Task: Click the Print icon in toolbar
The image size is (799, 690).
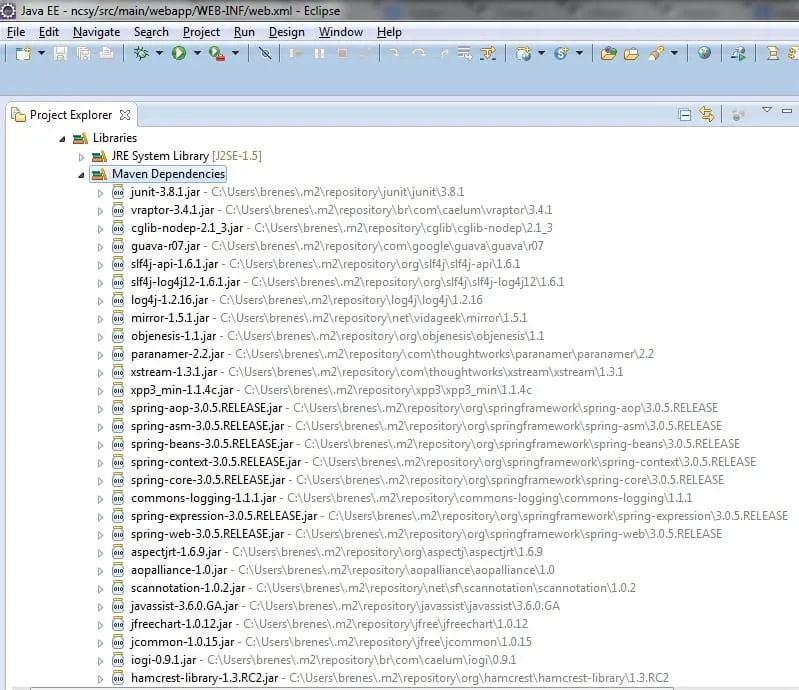Action: 106,53
